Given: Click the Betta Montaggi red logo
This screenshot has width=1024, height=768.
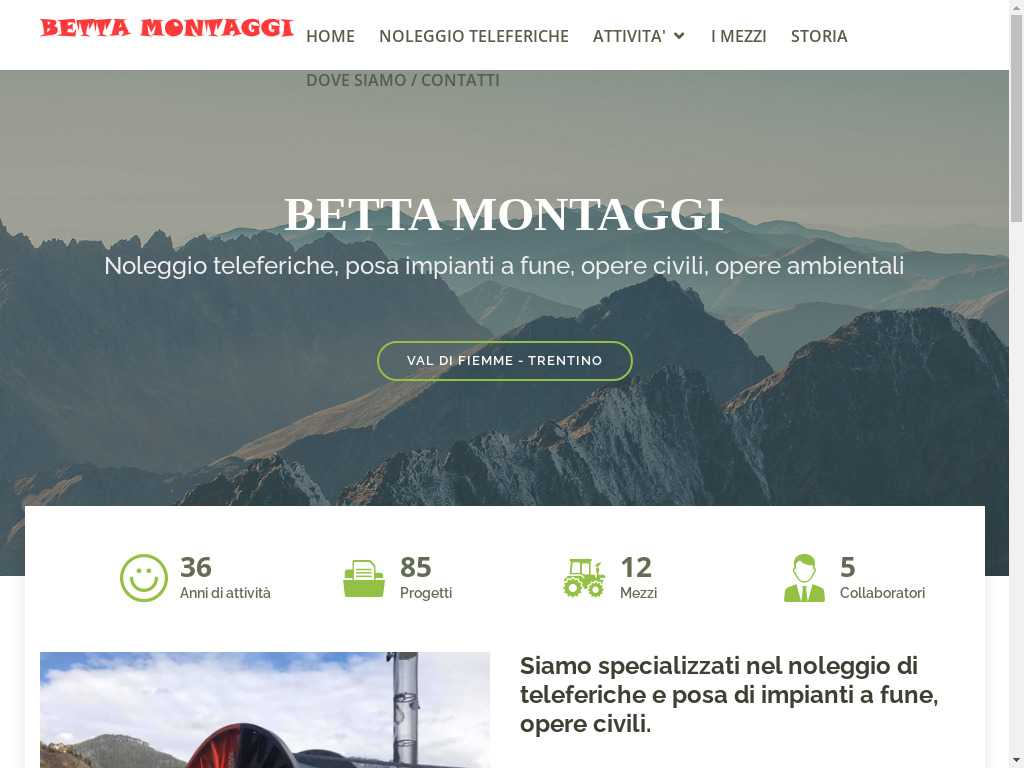Looking at the screenshot, I should click(x=167, y=27).
